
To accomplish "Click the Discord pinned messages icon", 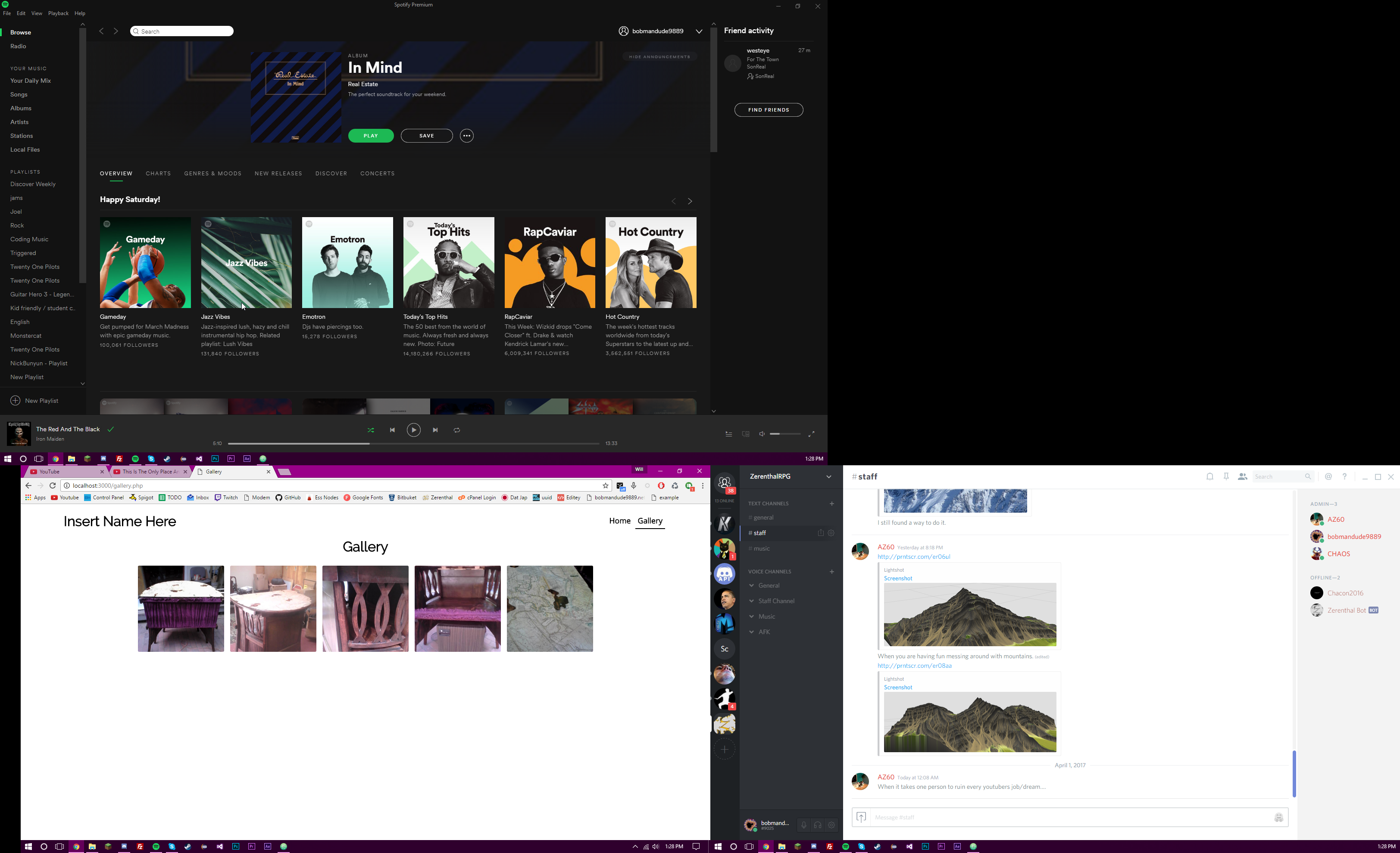I will [1226, 476].
